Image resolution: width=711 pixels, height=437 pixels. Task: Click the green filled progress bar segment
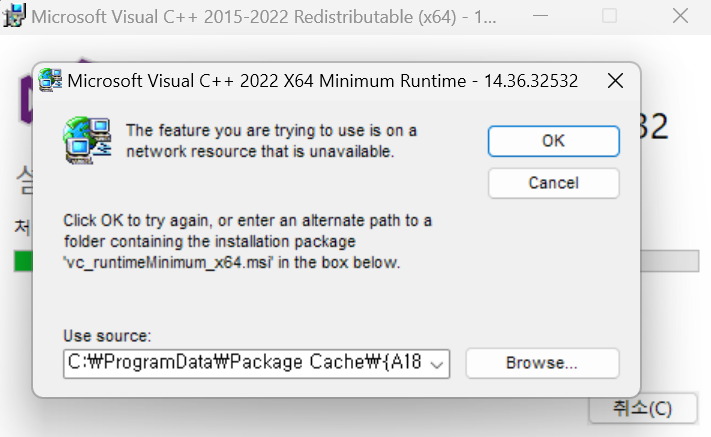[22, 261]
